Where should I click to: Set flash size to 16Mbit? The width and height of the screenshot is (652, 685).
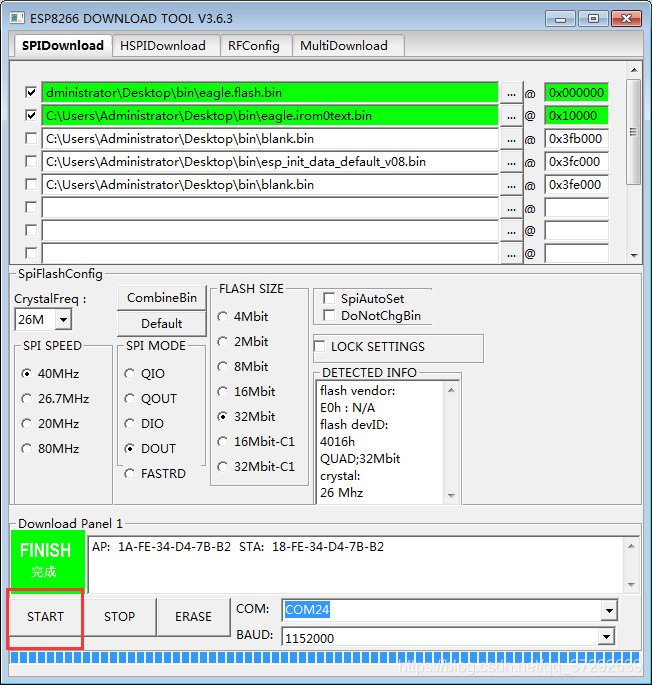click(x=223, y=391)
